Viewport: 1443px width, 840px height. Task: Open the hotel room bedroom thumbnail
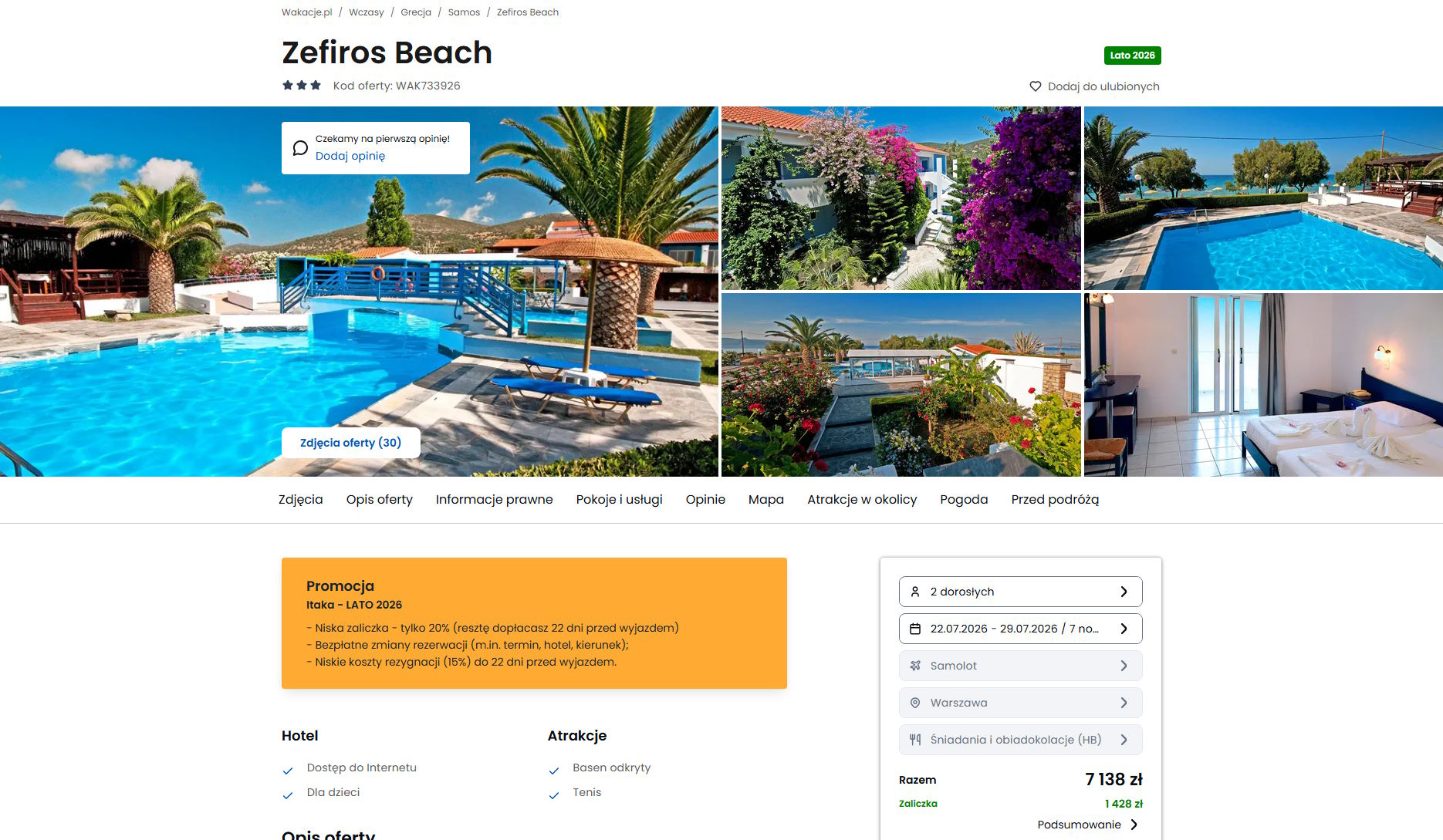(1263, 385)
